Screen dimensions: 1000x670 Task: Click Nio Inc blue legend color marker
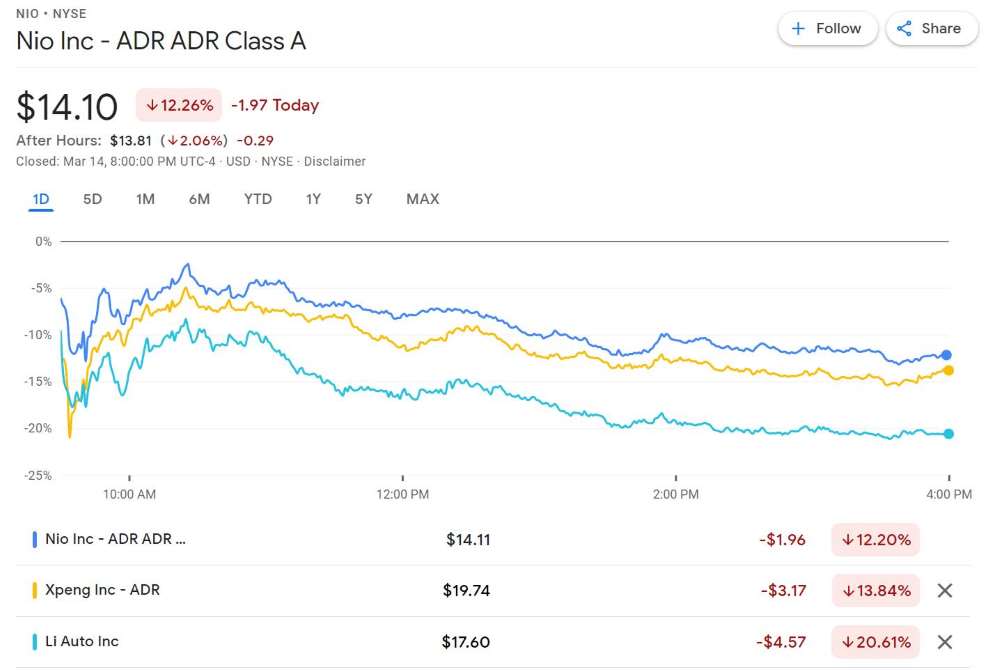tap(35, 539)
